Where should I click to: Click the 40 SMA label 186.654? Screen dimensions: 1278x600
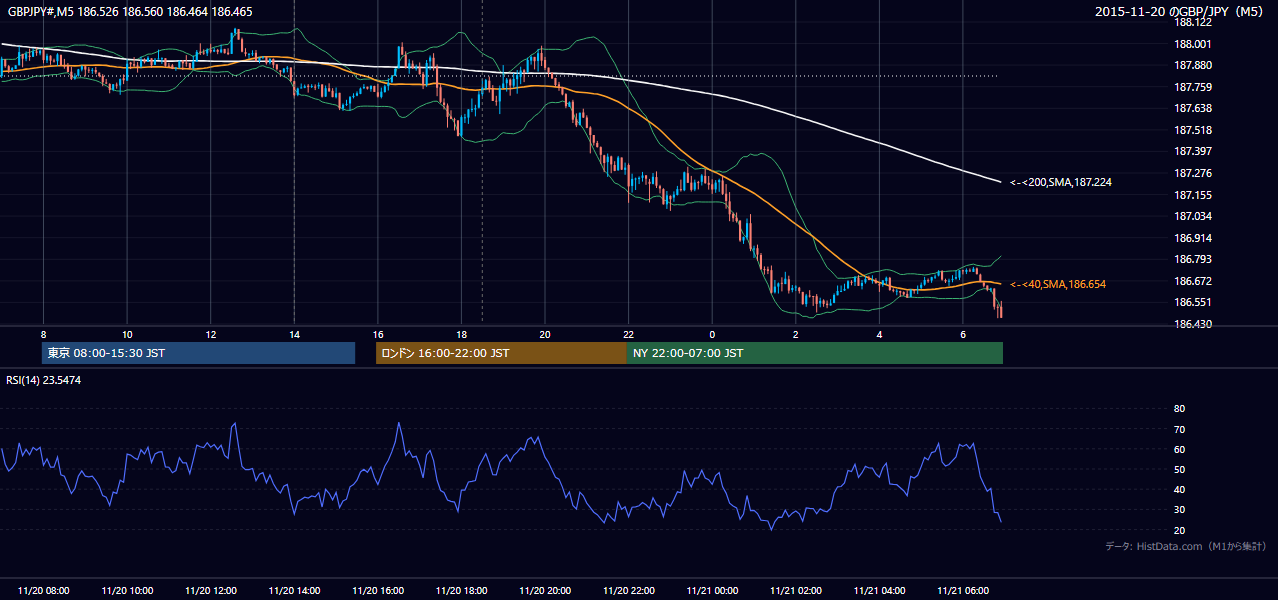[1058, 284]
